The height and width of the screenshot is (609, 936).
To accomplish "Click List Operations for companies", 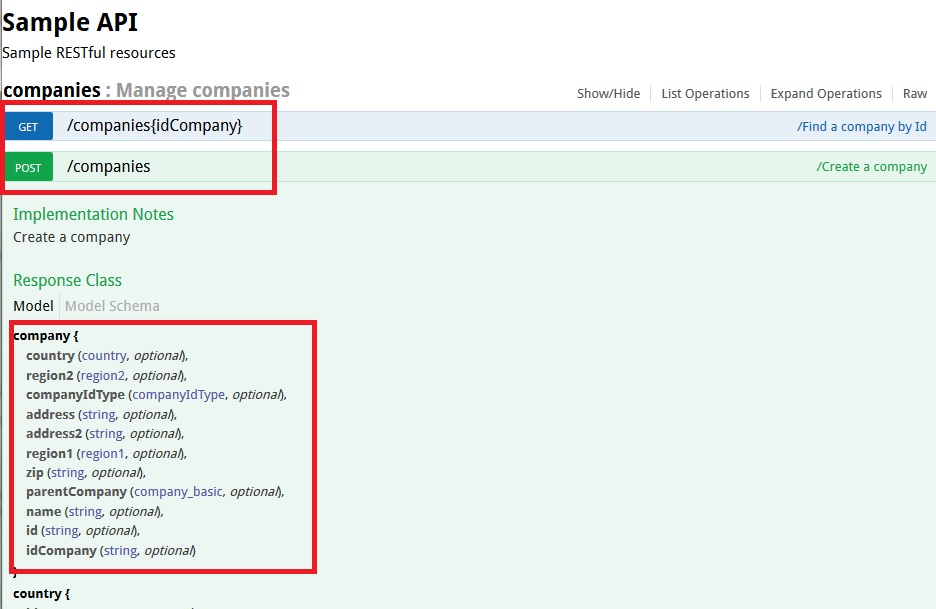I will tap(705, 94).
